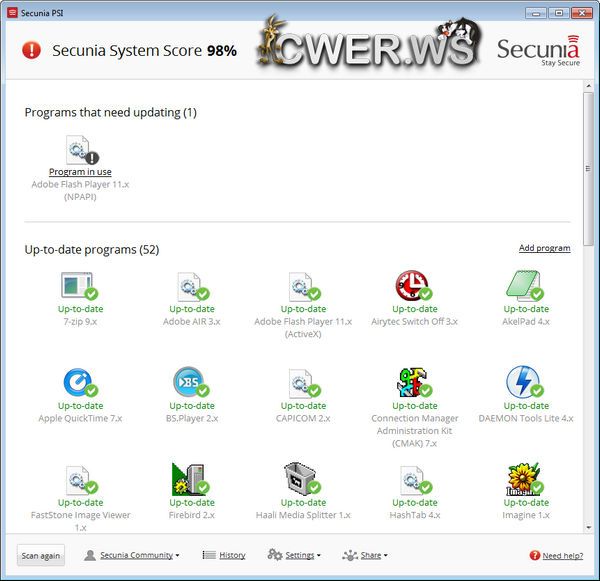Image resolution: width=600 pixels, height=581 pixels.
Task: Click the Add program link
Action: [x=544, y=248]
